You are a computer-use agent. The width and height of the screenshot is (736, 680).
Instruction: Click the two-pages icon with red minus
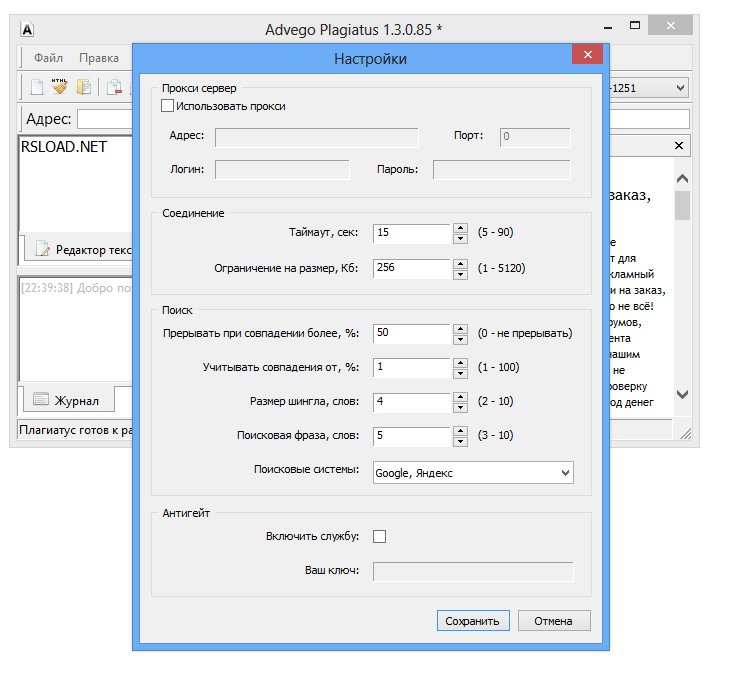[114, 88]
